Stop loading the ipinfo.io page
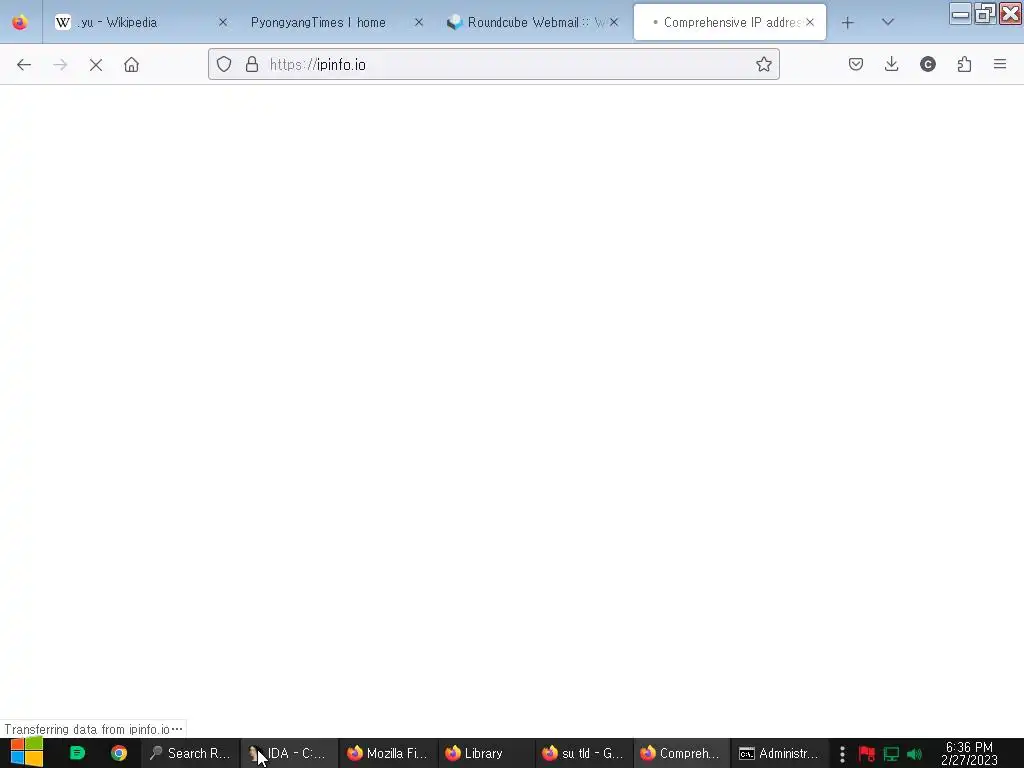 pos(96,65)
